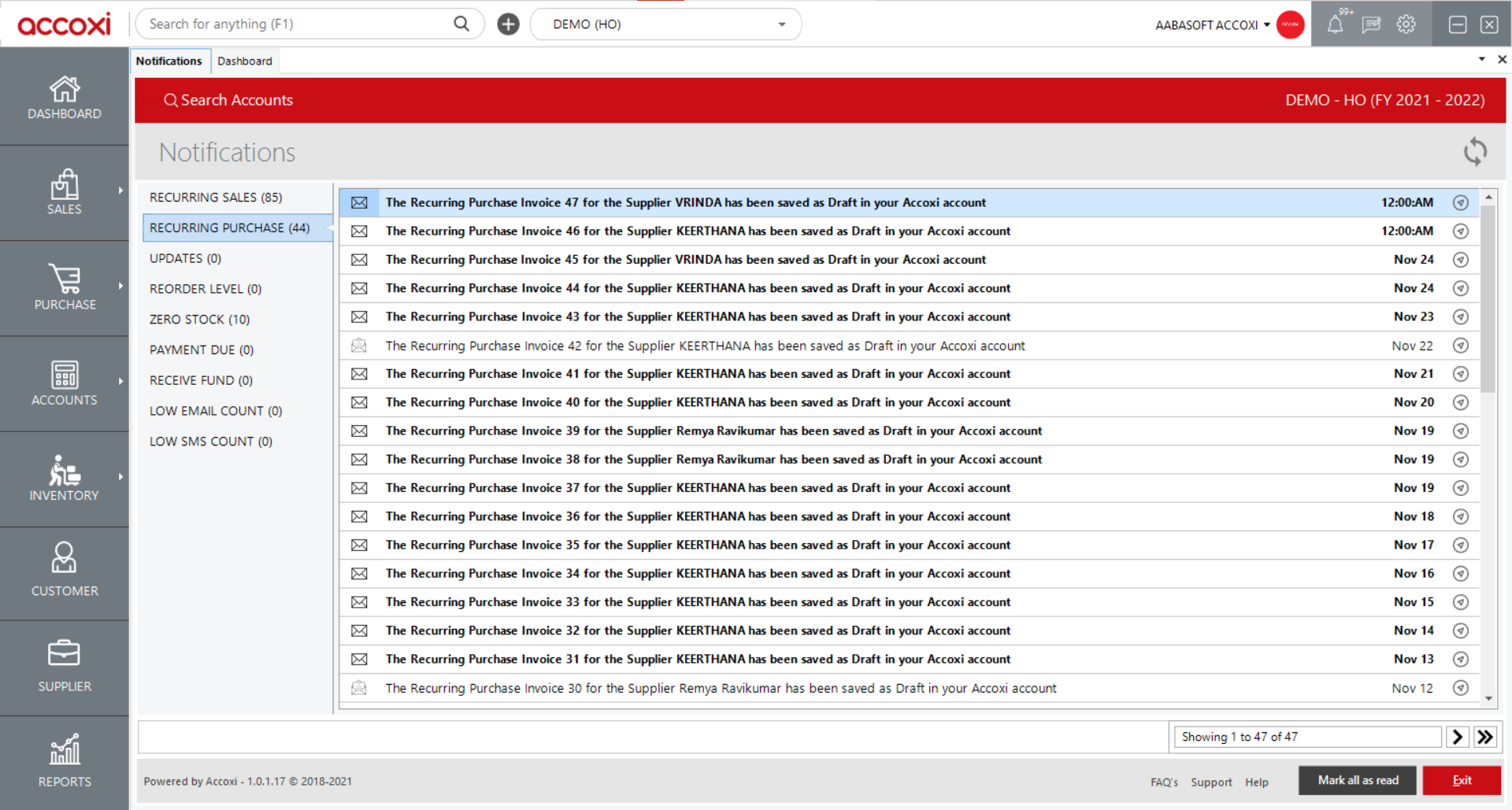This screenshot has height=810, width=1512.
Task: Click Showing 1 to 47 of 47 field
Action: [1307, 737]
